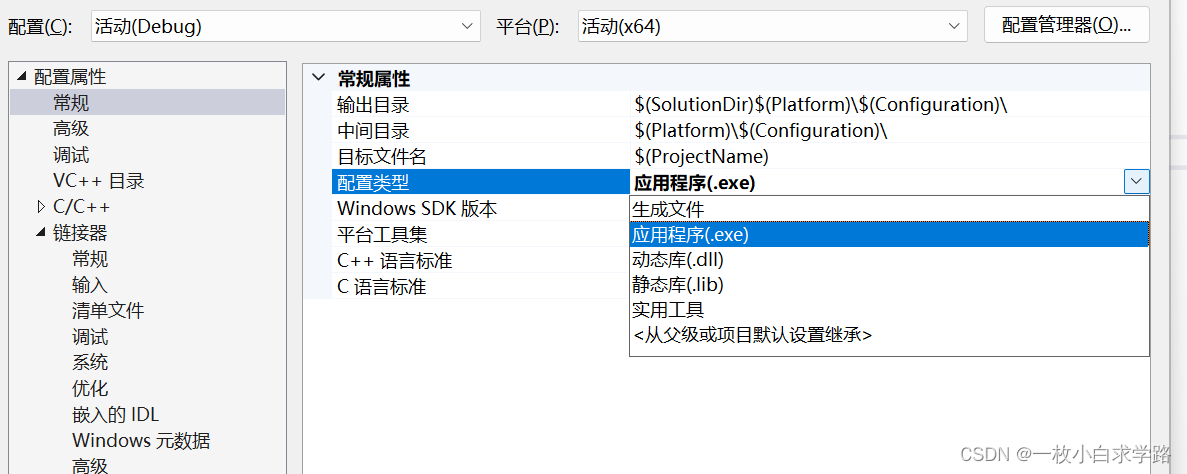1187x474 pixels.
Task: Collapse the 配置属性 tree node
Action: [x=20, y=76]
